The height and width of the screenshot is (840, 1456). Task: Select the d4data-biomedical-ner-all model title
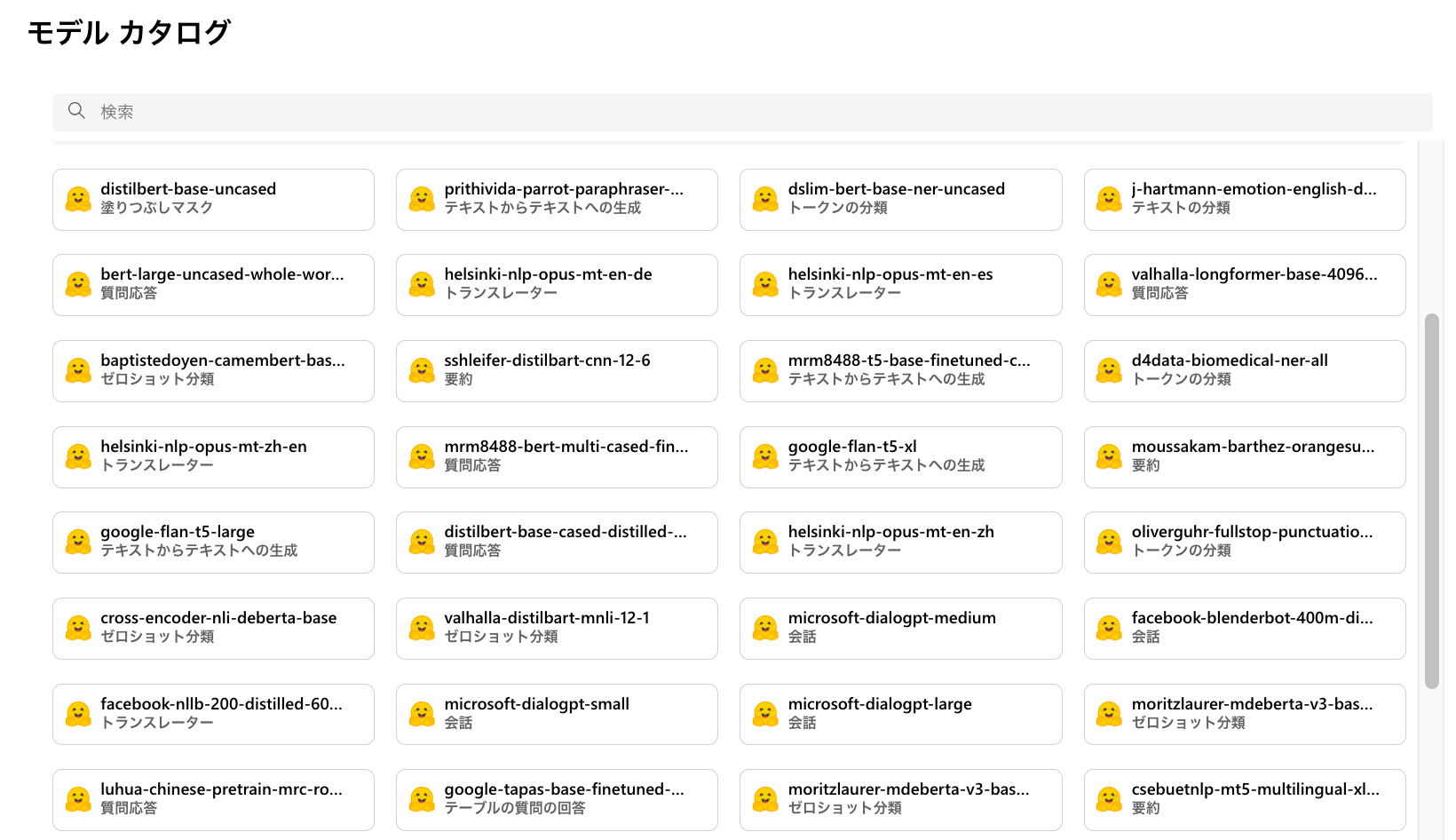1230,361
